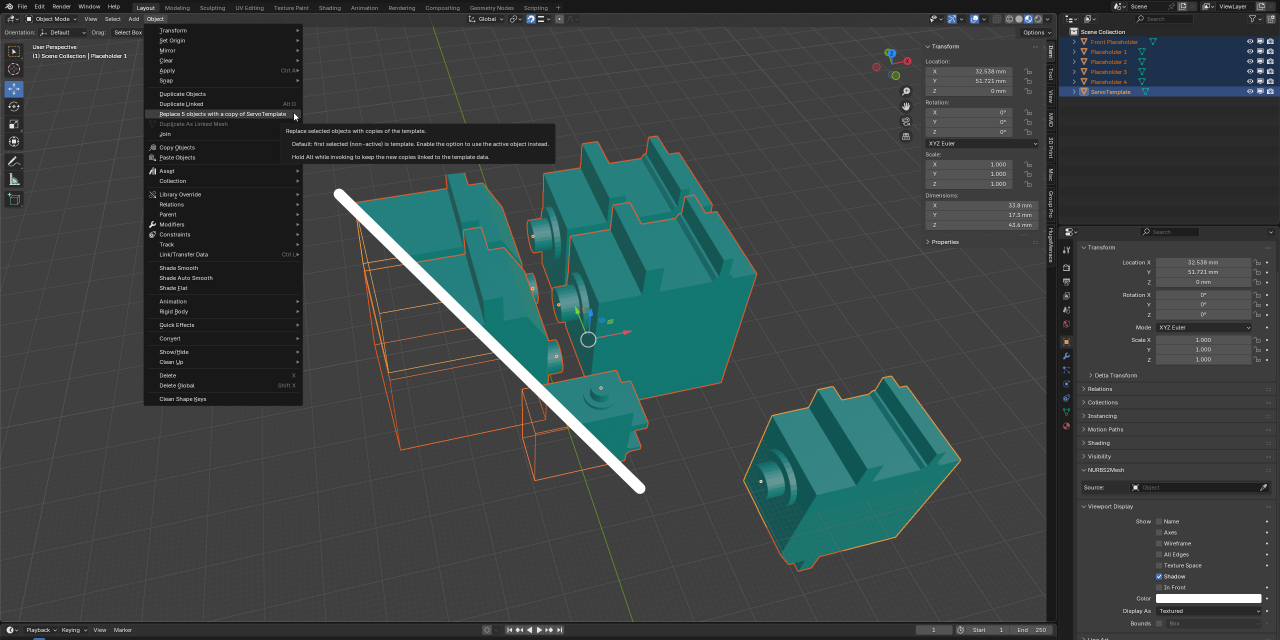Screen dimensions: 1280x640
Task: Choose the Rotate tool in the toolbar
Action: [x=14, y=106]
